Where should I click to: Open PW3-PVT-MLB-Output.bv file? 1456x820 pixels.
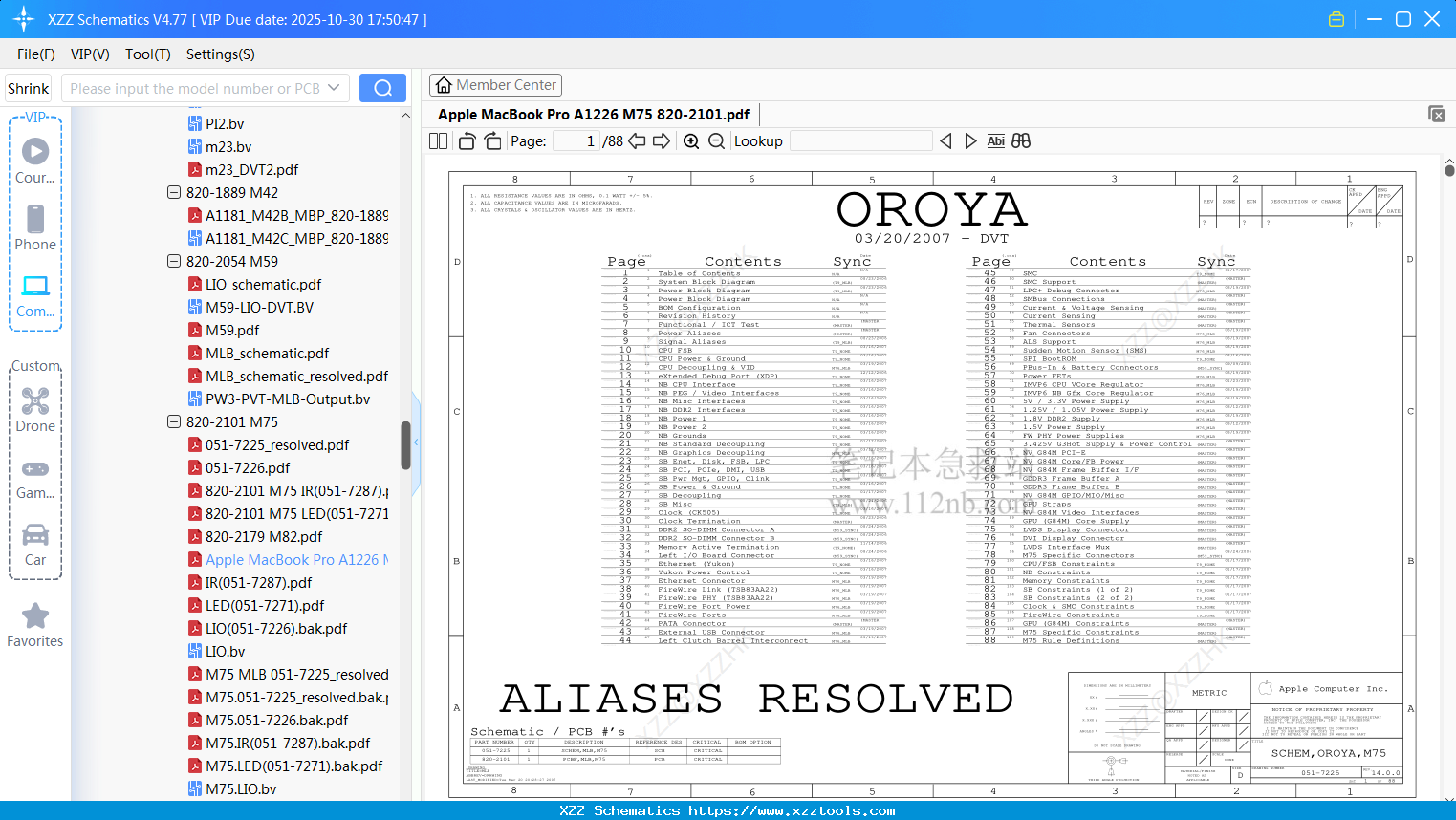point(288,399)
